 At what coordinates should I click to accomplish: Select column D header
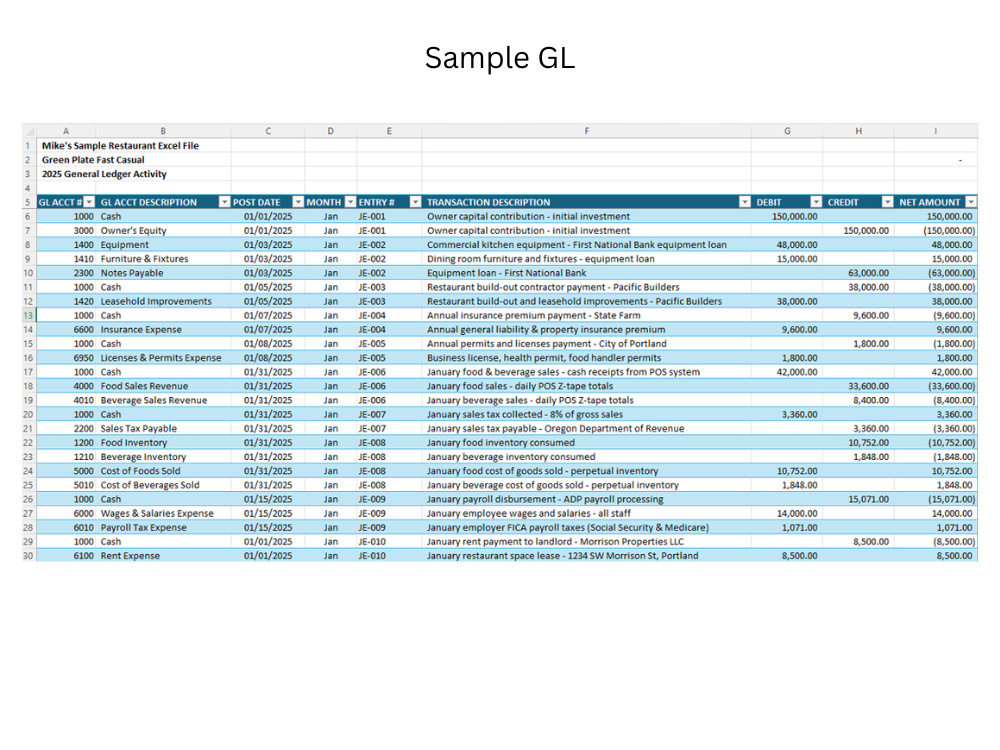(x=330, y=131)
